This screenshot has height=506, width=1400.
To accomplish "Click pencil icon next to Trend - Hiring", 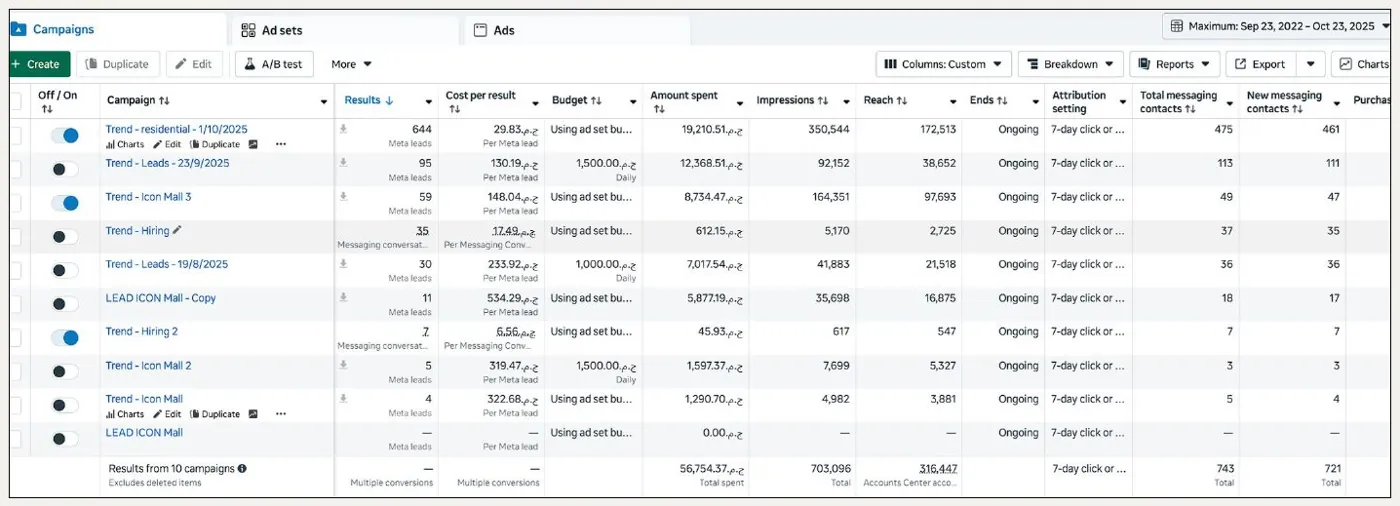I will click(x=177, y=230).
